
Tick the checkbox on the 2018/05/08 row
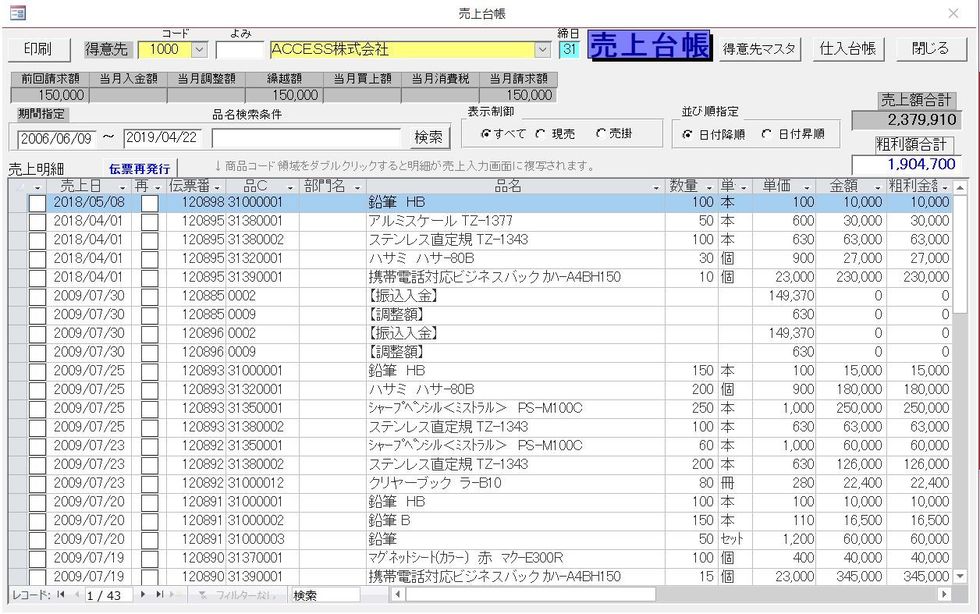point(37,202)
